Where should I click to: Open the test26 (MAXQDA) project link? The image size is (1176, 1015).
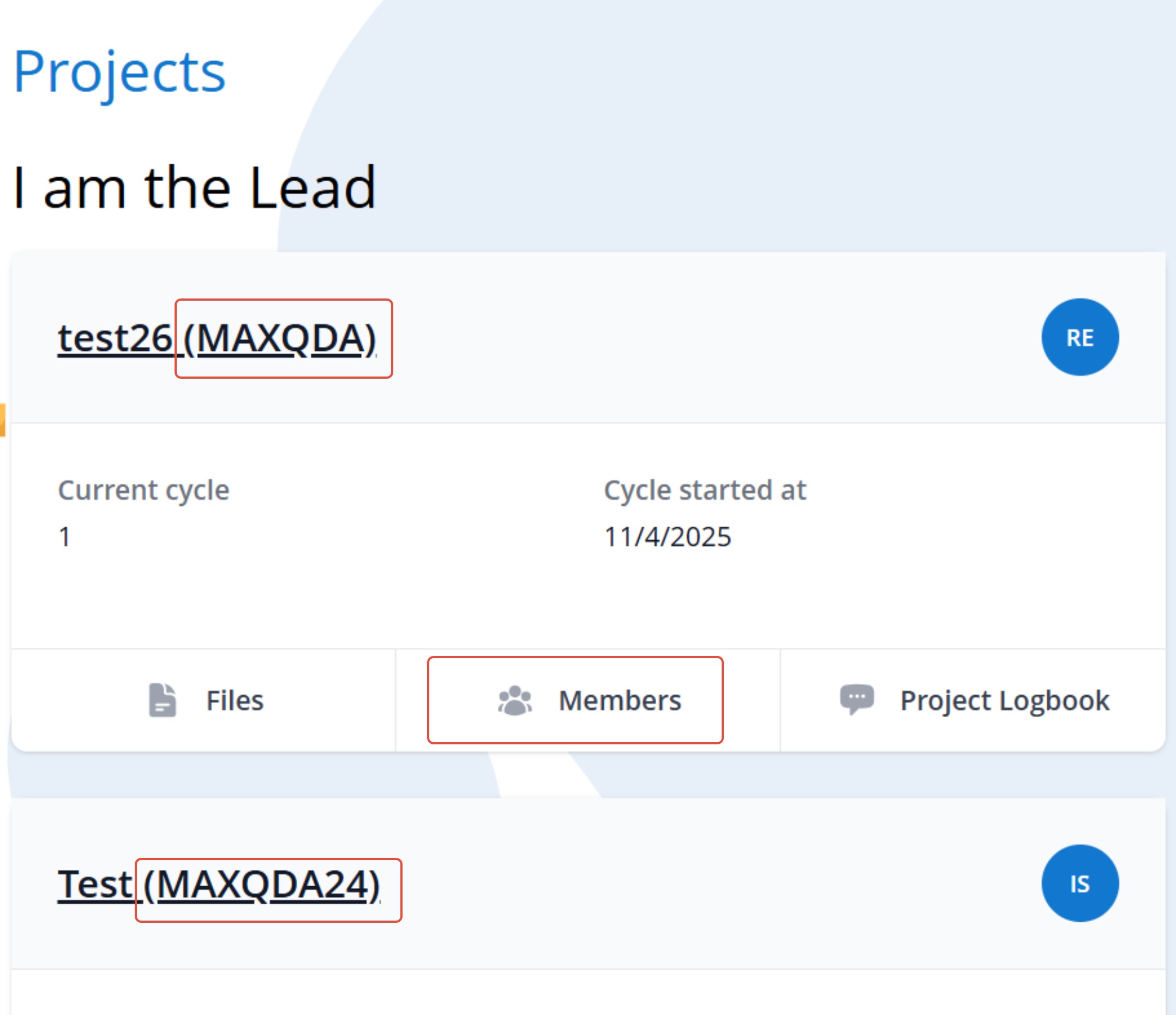point(217,338)
